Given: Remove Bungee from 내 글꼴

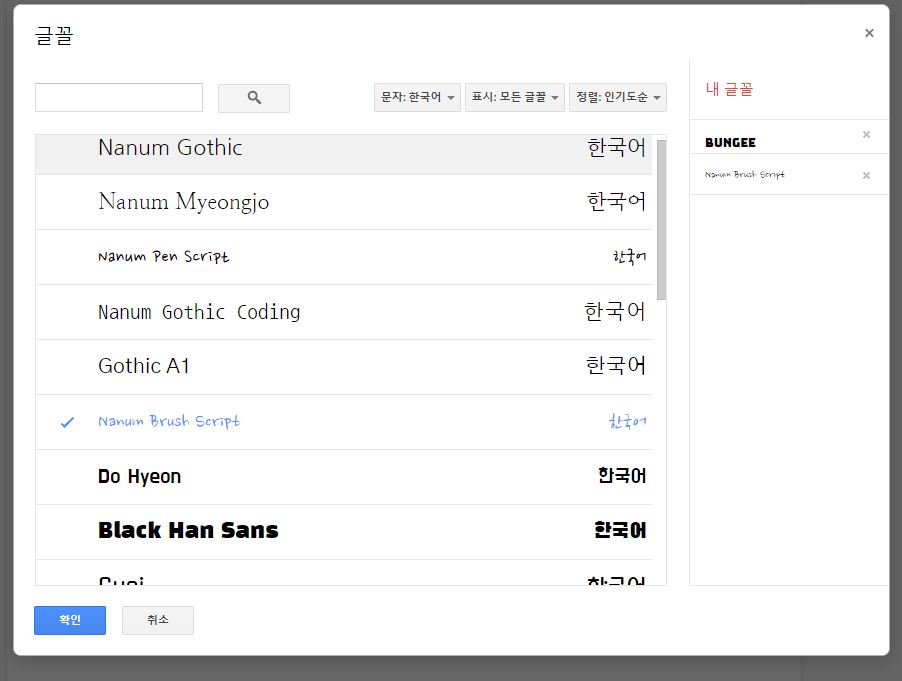Looking at the screenshot, I should [x=866, y=135].
